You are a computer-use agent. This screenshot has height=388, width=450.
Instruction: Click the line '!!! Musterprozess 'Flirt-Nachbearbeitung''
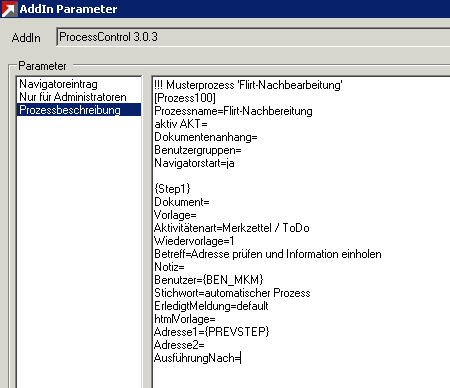pos(248,85)
